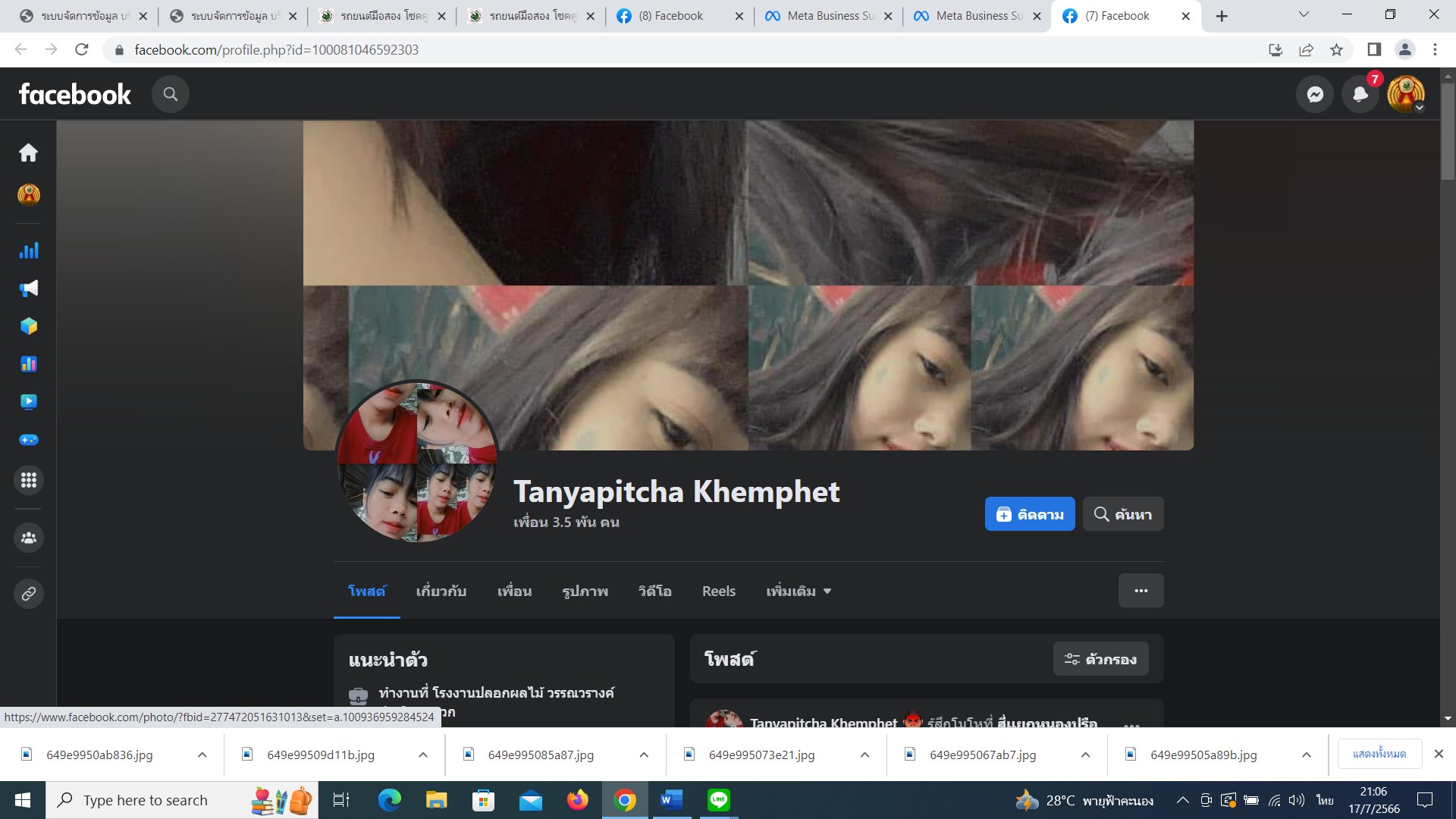Image resolution: width=1456 pixels, height=819 pixels.
Task: Open the circular profile picture
Action: pyautogui.click(x=416, y=461)
